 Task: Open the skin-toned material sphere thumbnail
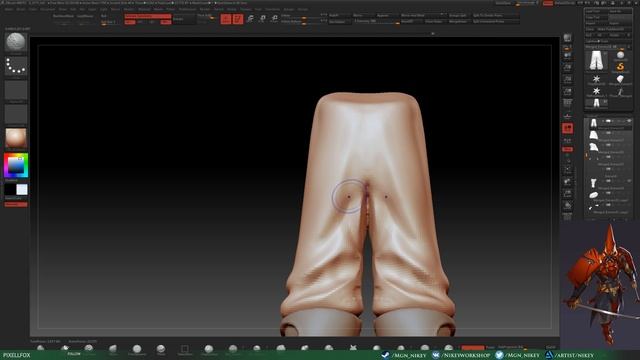point(16,138)
